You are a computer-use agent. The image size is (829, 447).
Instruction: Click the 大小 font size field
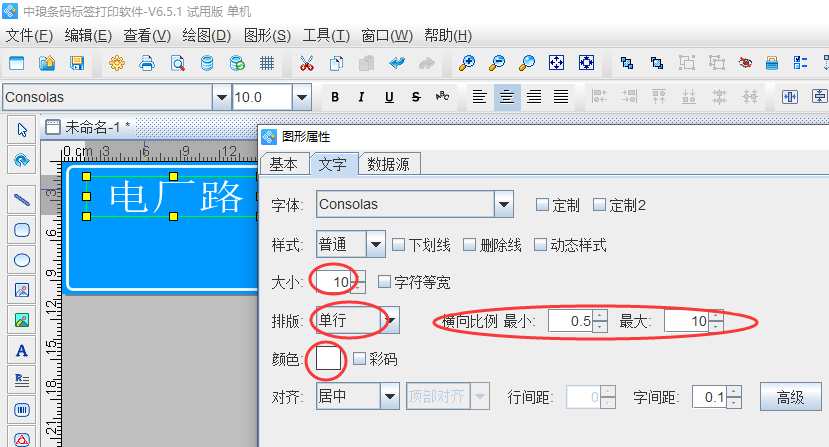click(335, 282)
